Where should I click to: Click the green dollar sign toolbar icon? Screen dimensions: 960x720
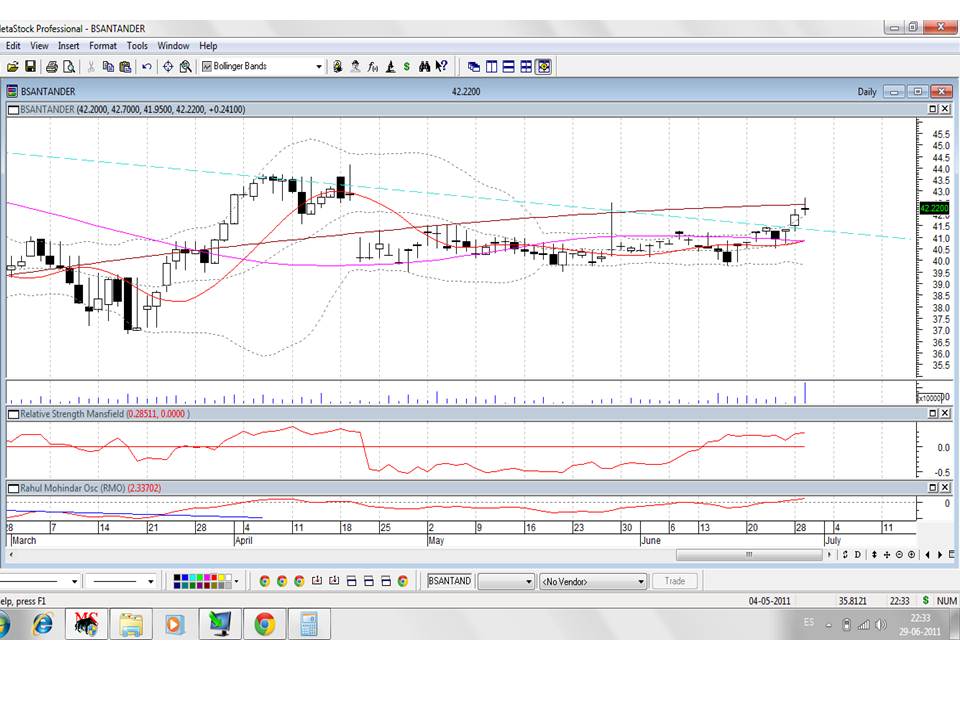coord(407,67)
